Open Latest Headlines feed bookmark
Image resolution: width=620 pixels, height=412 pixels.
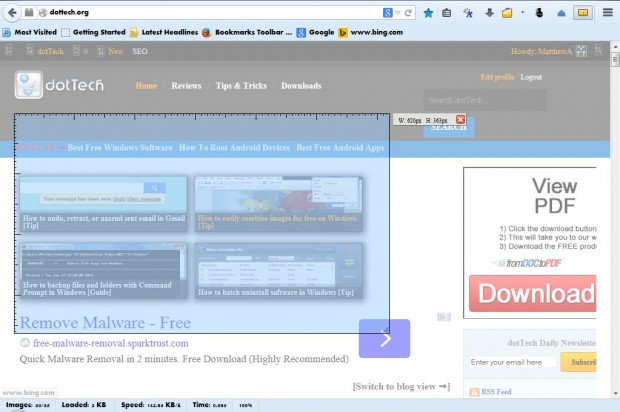click(164, 32)
